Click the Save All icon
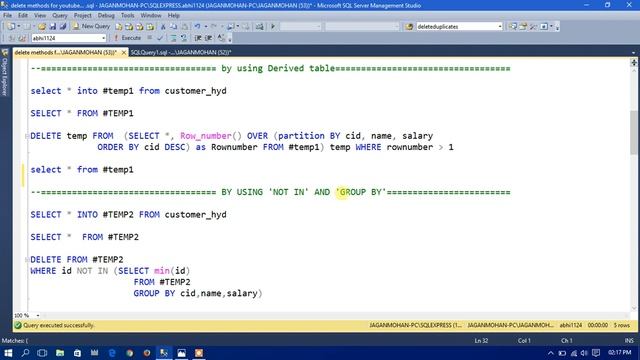Image resolution: width=640 pixels, height=360 pixels. click(x=63, y=27)
